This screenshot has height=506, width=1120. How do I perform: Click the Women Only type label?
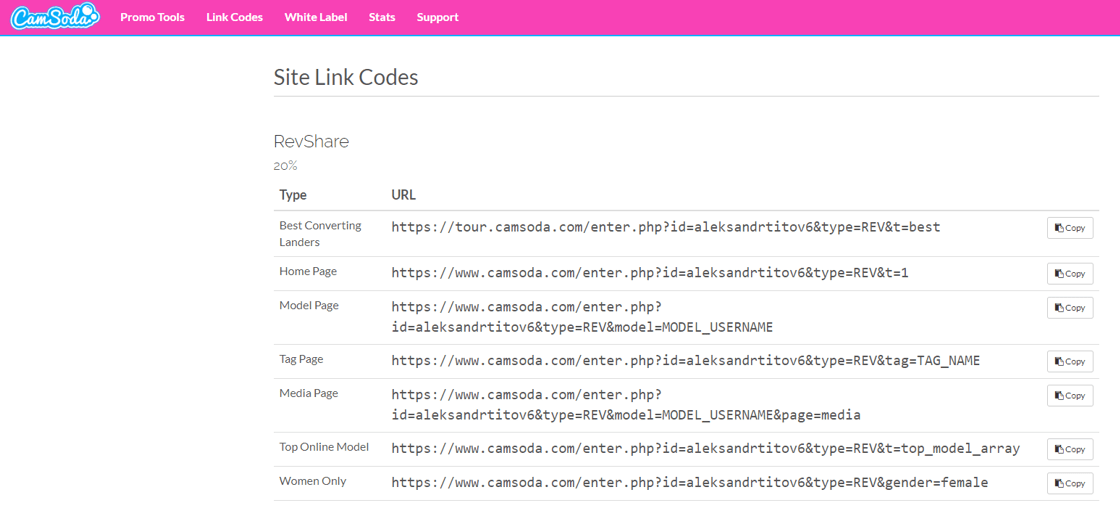313,481
